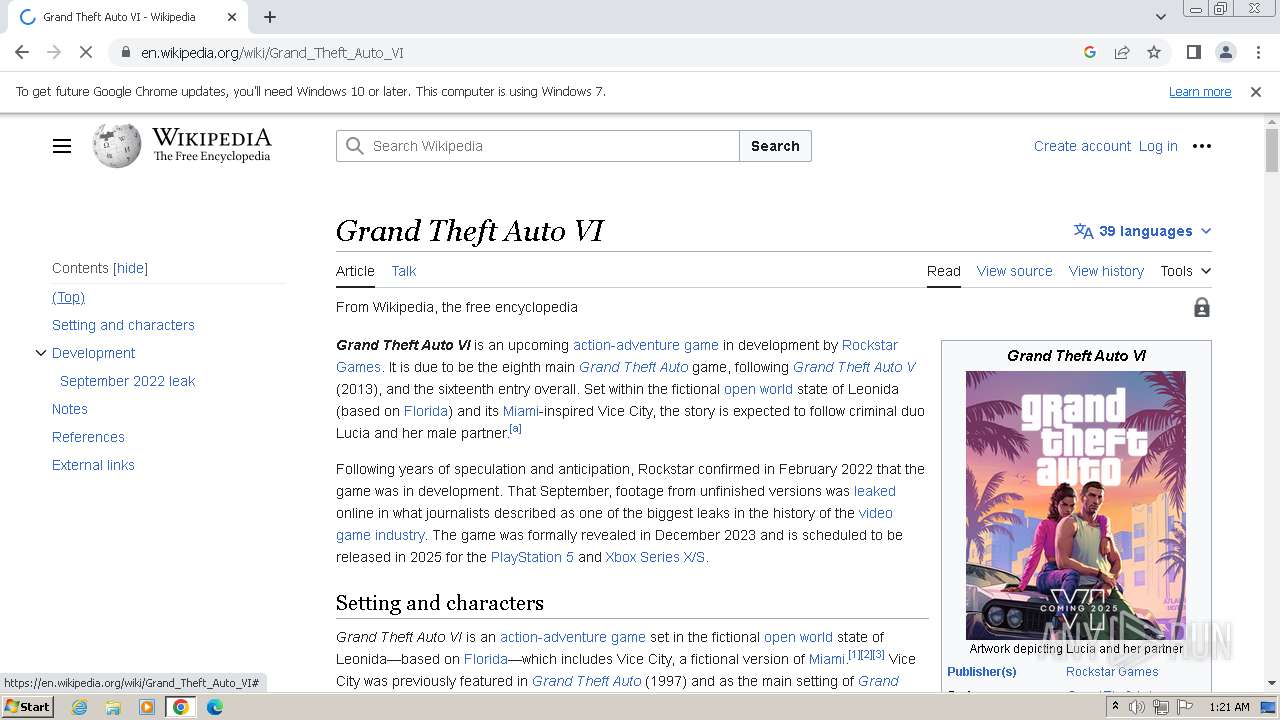
Task: Switch to the Article tab
Action: (355, 271)
